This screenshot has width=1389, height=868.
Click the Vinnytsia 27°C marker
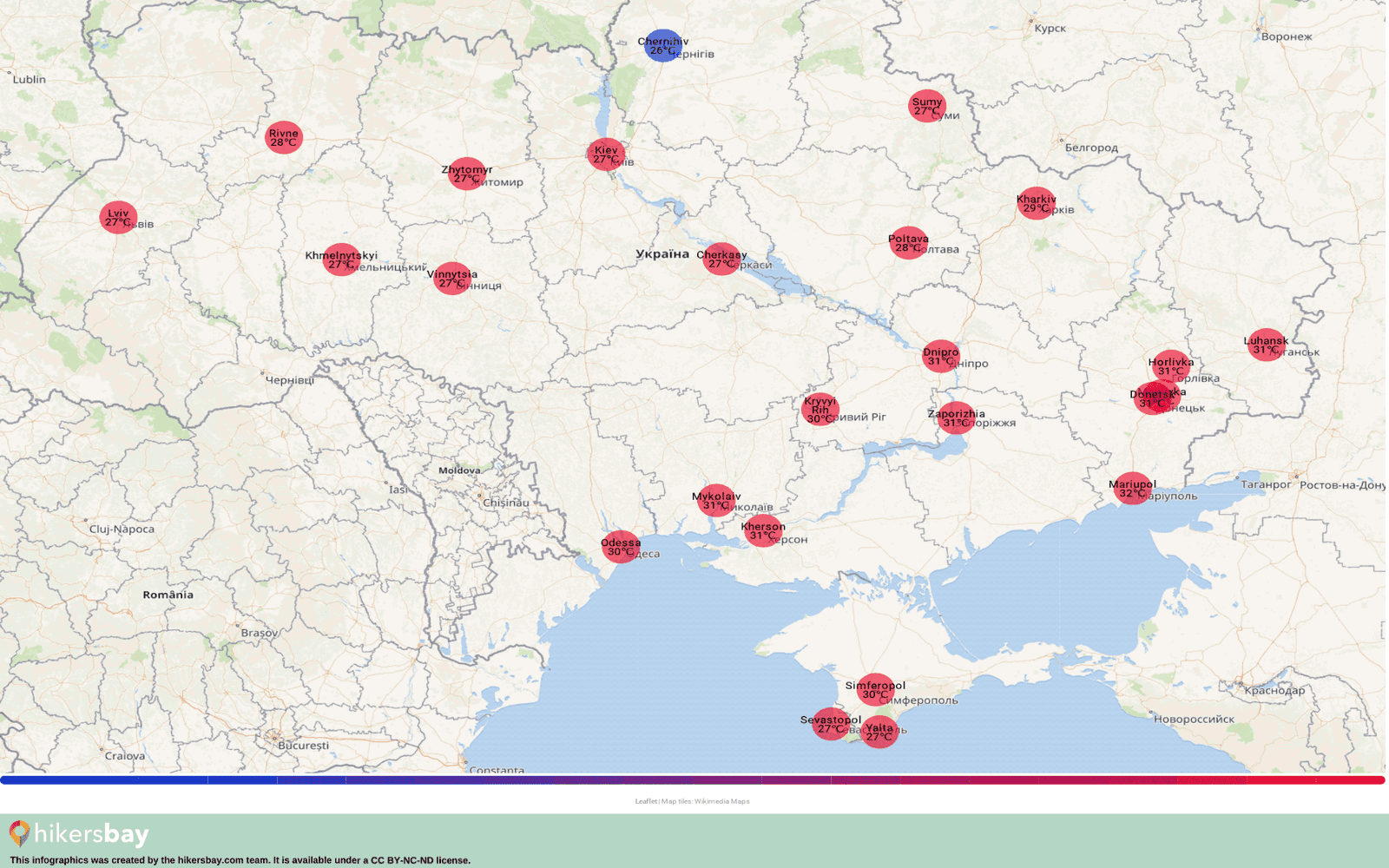pyautogui.click(x=452, y=279)
